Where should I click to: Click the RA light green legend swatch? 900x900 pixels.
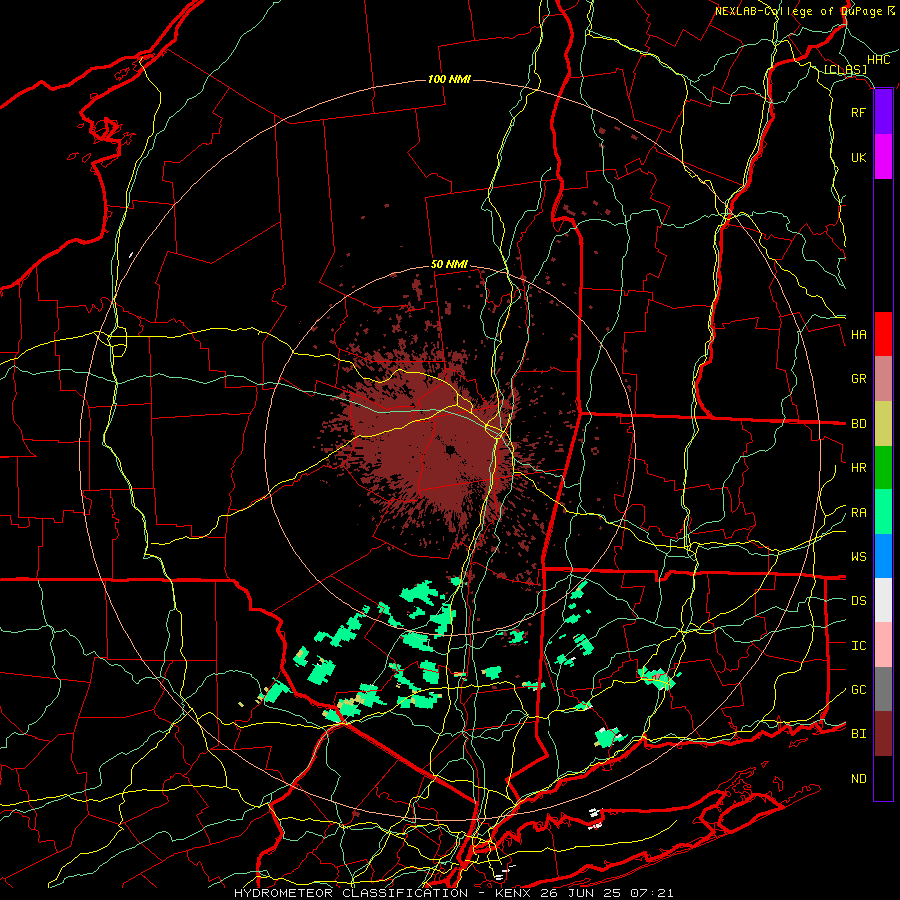(883, 512)
